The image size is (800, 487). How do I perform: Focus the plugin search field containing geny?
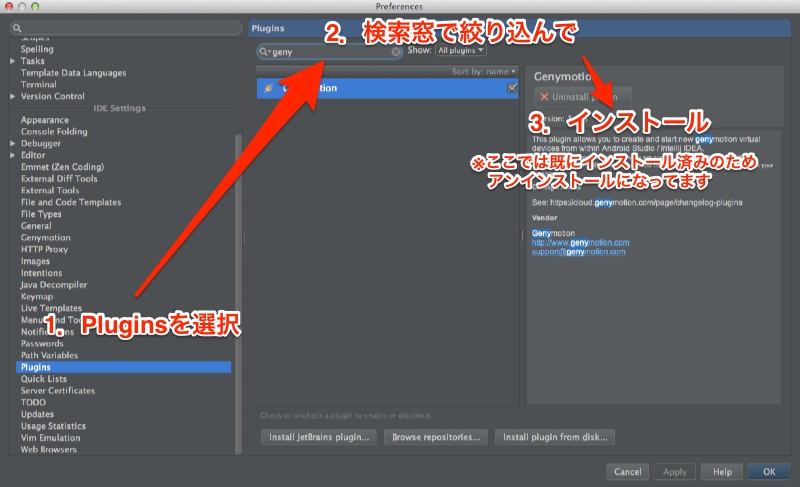click(329, 52)
